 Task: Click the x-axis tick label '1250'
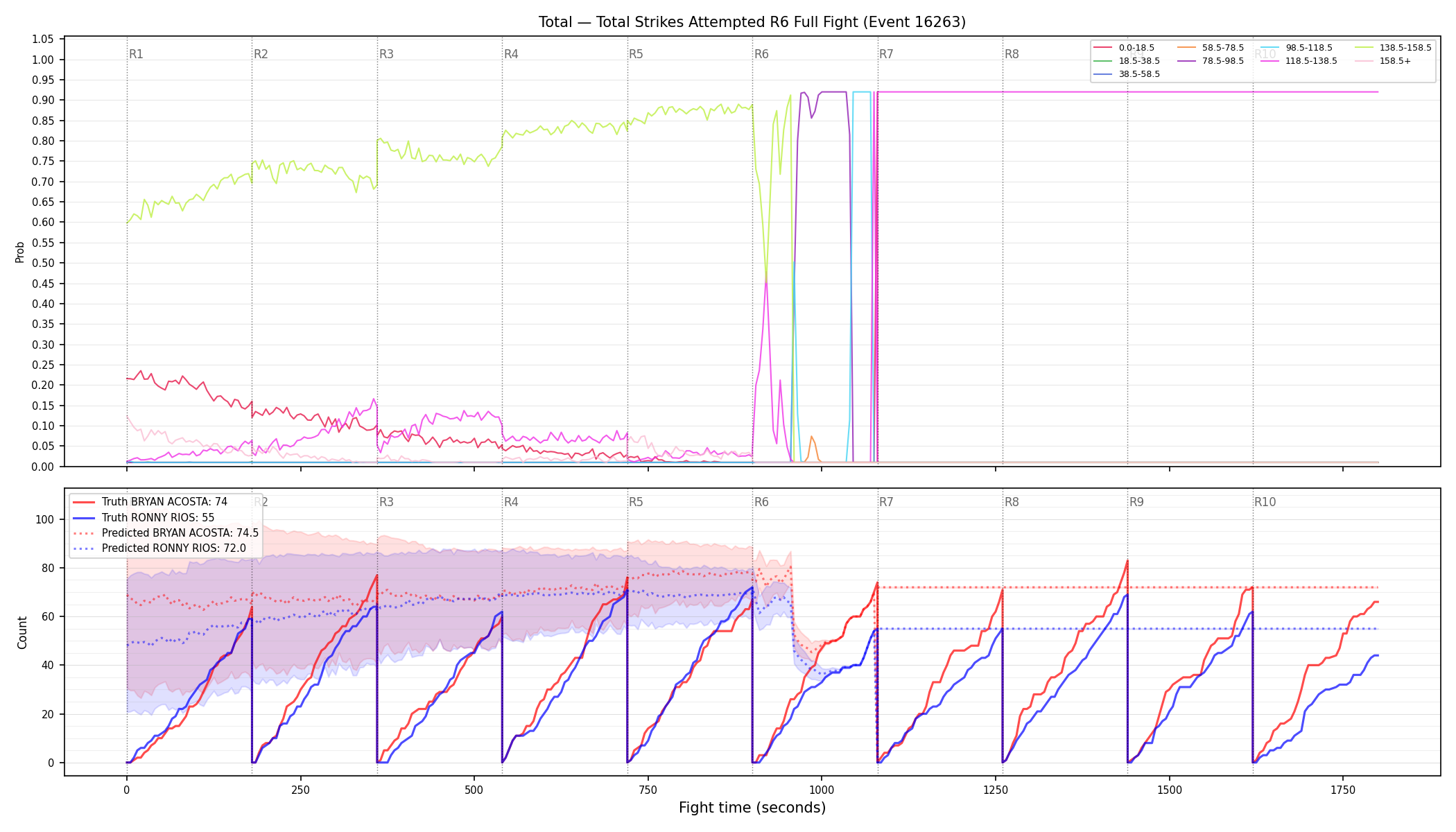pos(996,790)
